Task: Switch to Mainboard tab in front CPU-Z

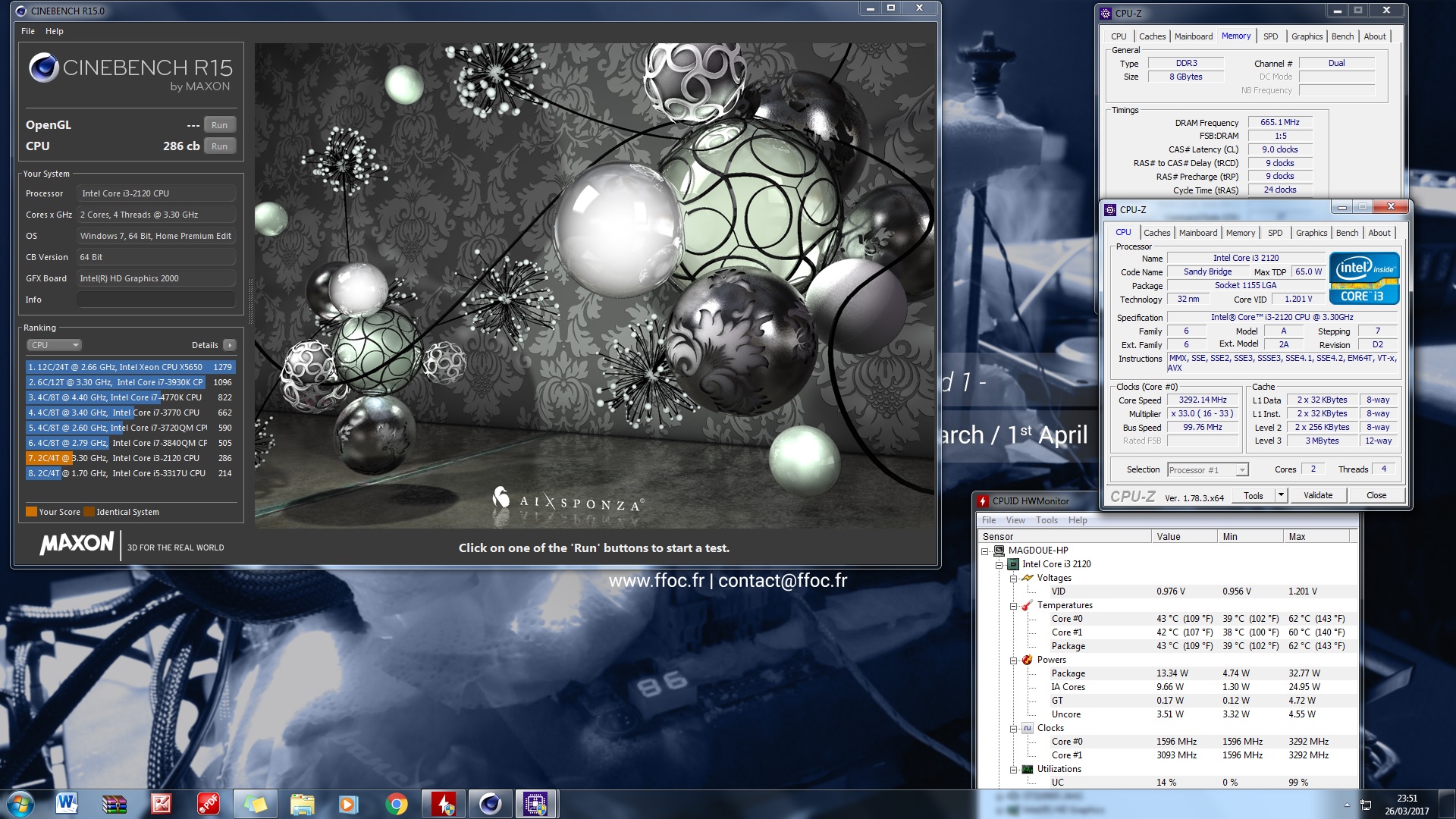Action: [1198, 233]
